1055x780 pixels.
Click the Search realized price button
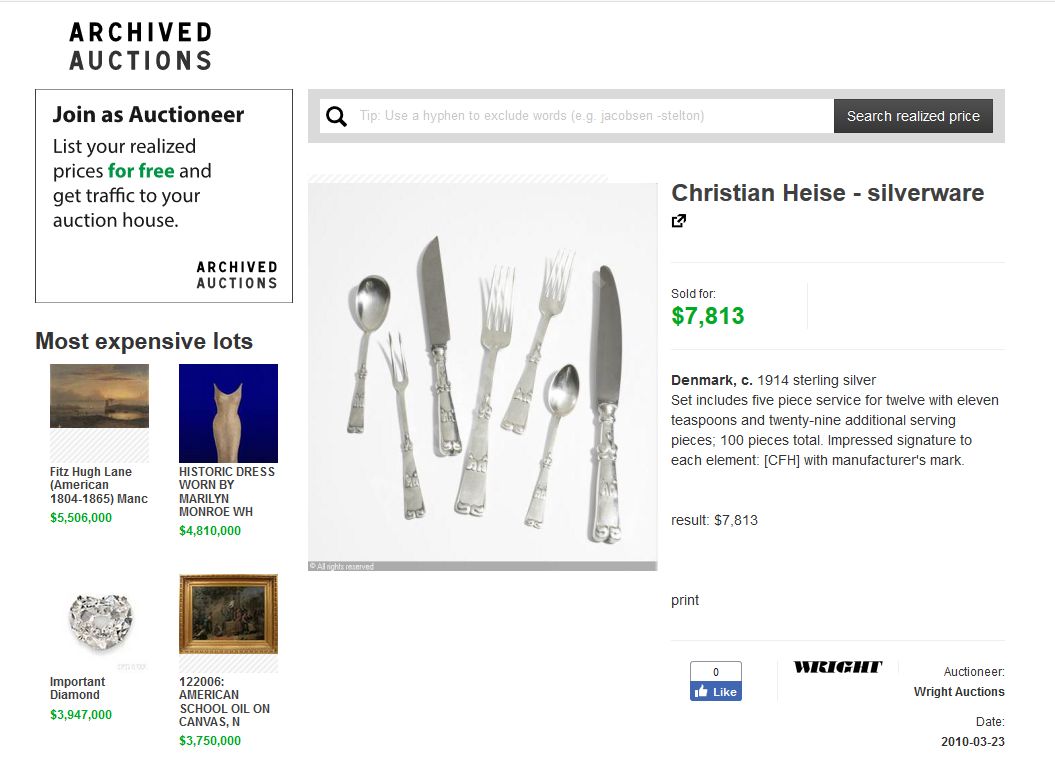pos(913,116)
